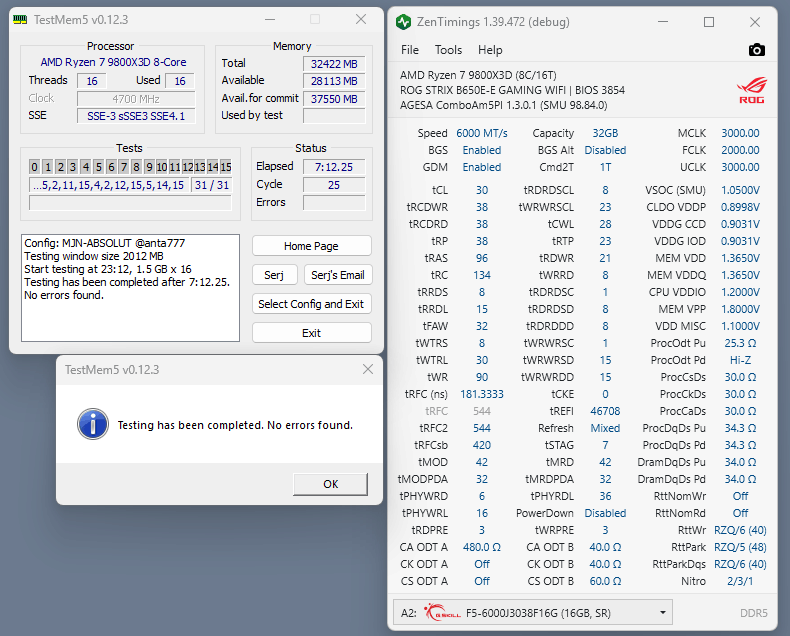
Task: Click the empty Errors field
Action: (334, 203)
